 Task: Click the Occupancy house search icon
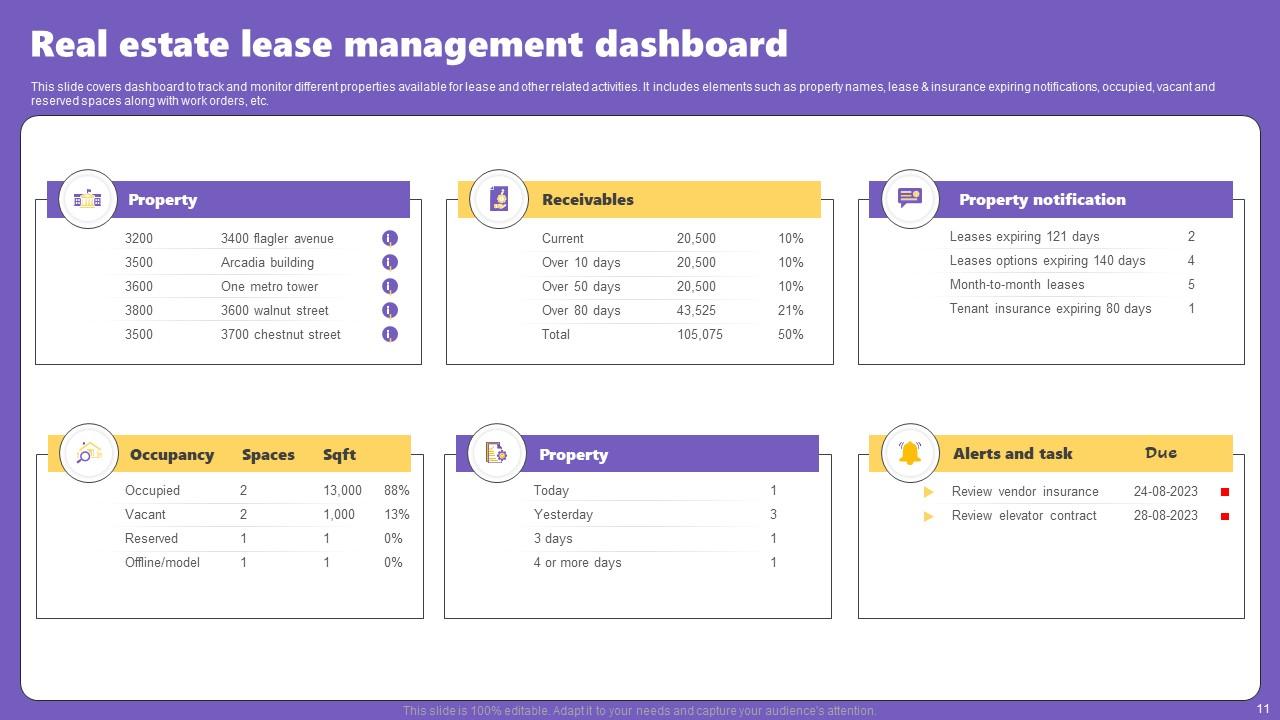[89, 453]
